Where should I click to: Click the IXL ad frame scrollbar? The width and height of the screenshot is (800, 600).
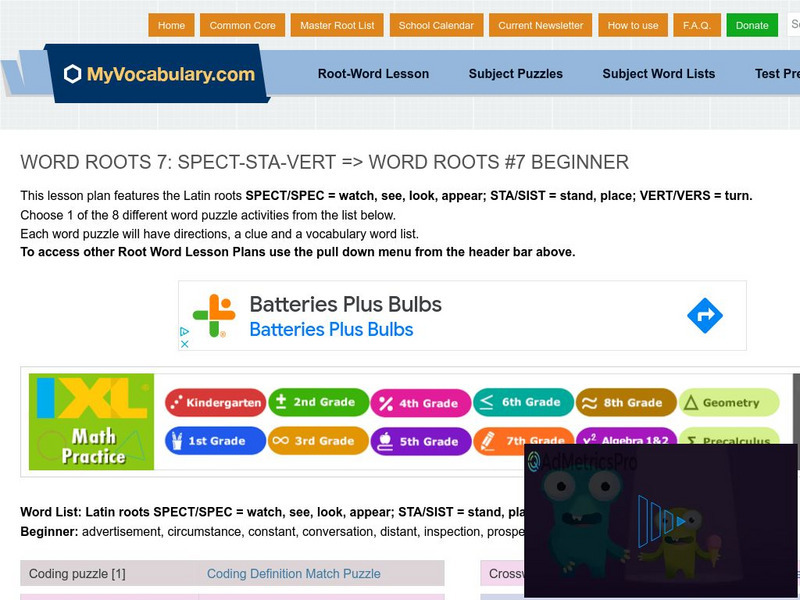click(x=796, y=421)
